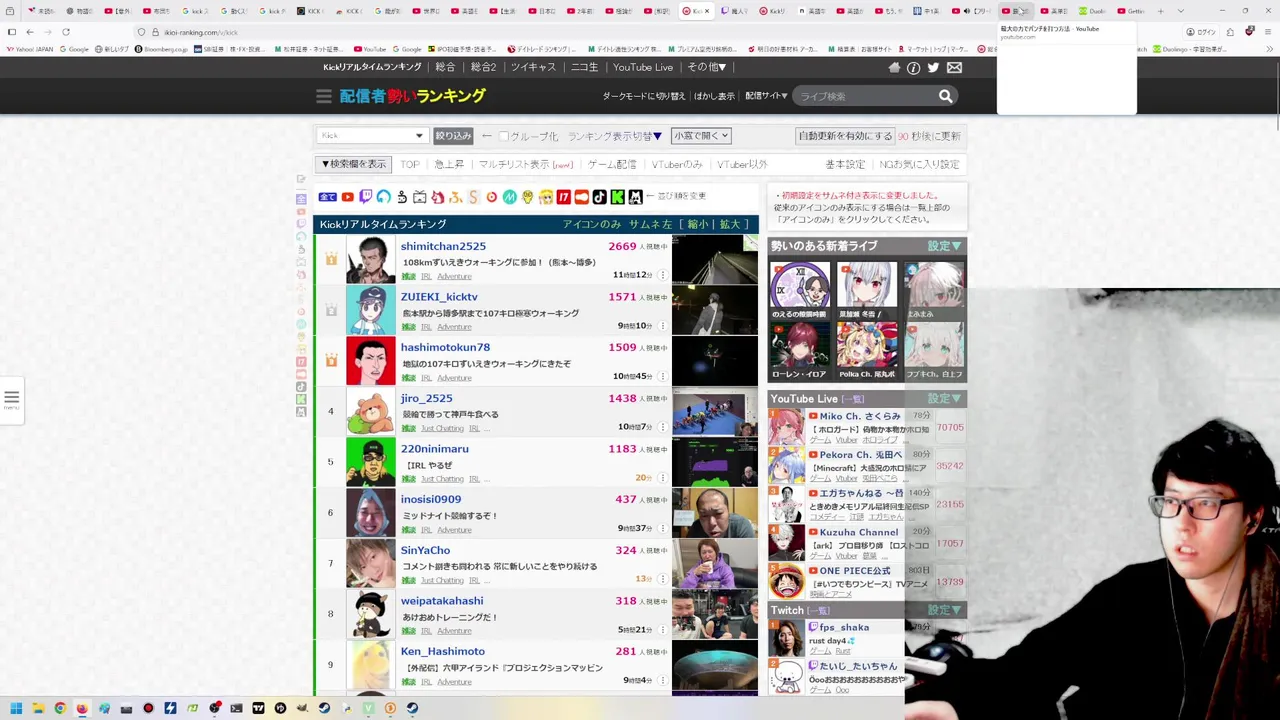Open more options for jiro_2525 row
The height and width of the screenshot is (720, 1280).
point(662,427)
